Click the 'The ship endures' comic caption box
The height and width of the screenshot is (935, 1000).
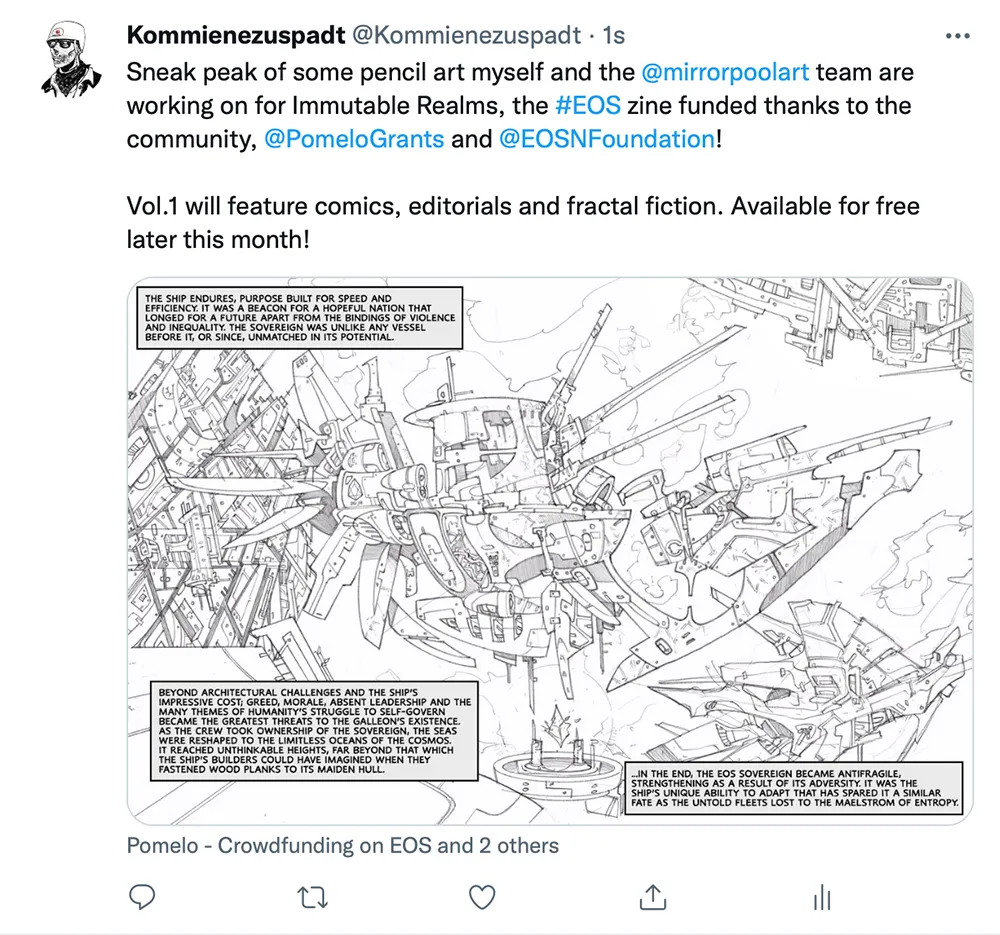300,318
